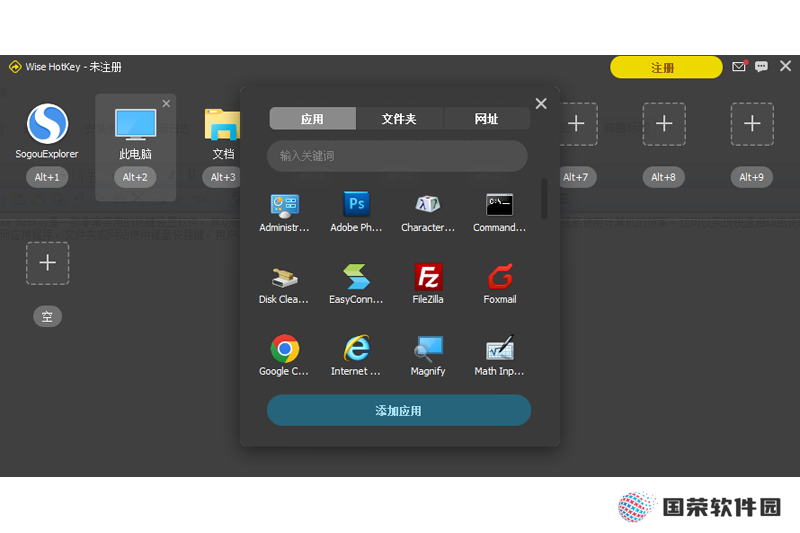The height and width of the screenshot is (533, 800).
Task: Switch to the 文件夹 tab
Action: click(399, 119)
